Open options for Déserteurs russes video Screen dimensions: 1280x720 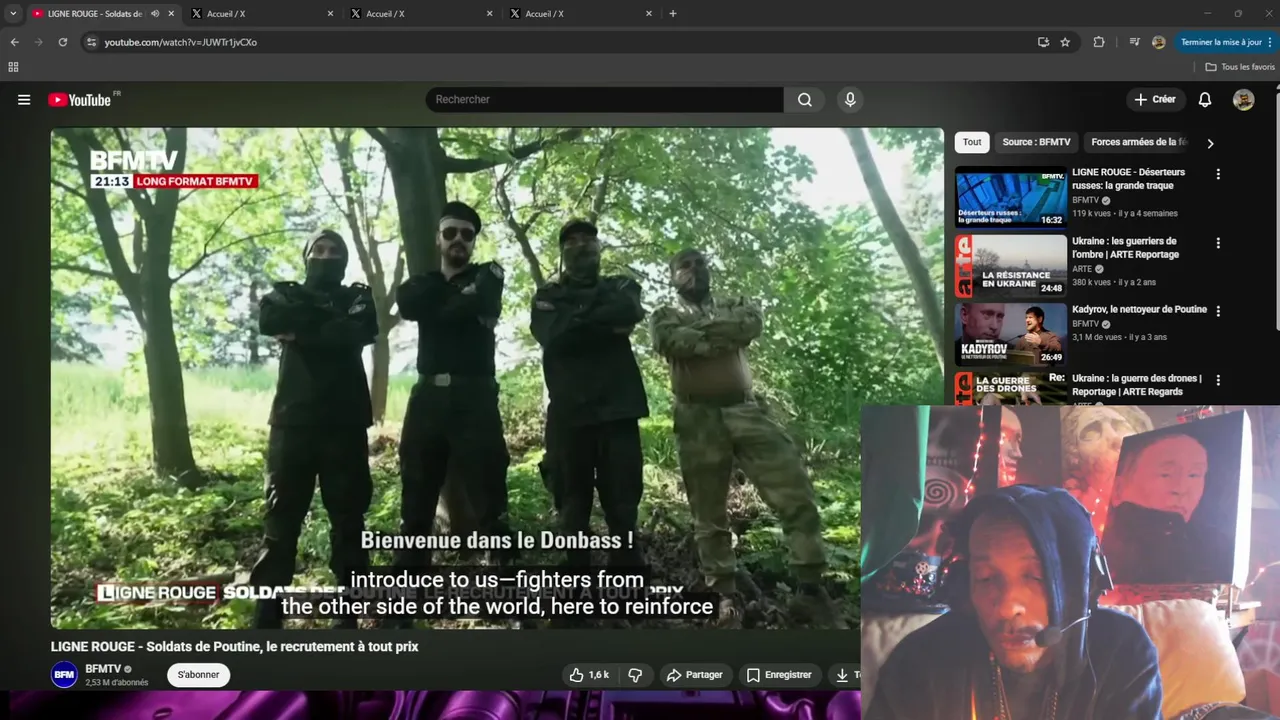1218,174
